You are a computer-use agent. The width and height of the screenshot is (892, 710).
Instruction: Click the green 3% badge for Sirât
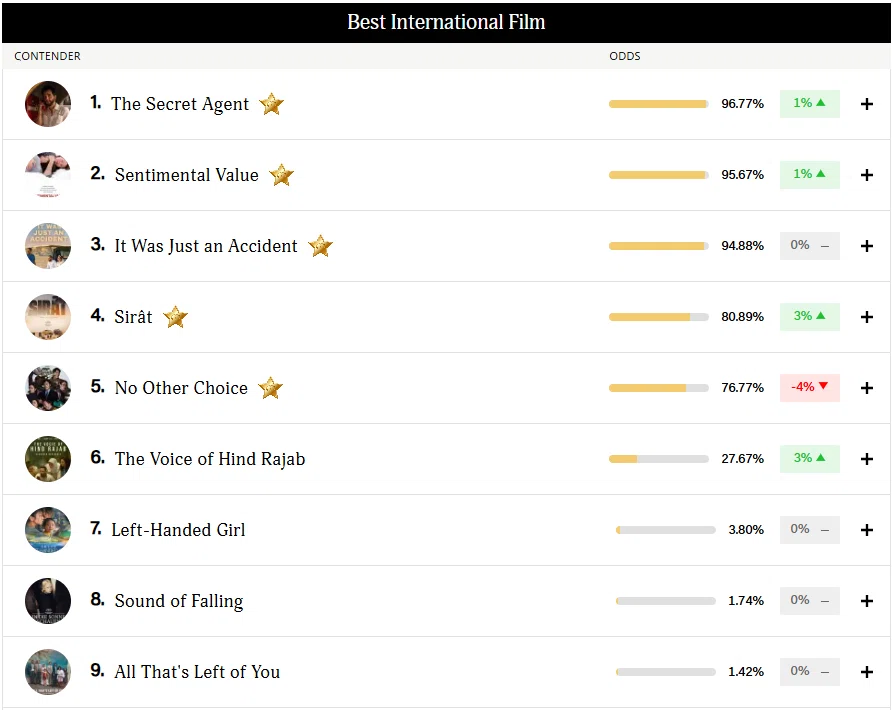(x=810, y=316)
